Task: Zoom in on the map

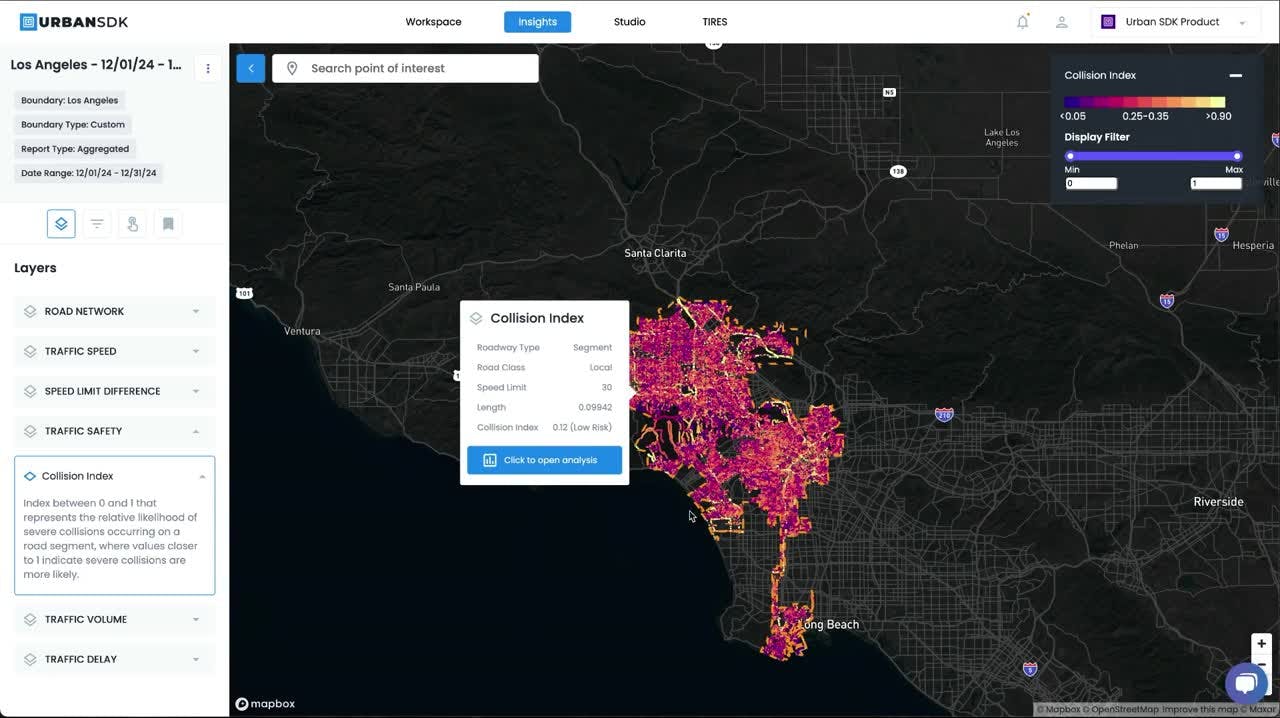Action: [1261, 644]
